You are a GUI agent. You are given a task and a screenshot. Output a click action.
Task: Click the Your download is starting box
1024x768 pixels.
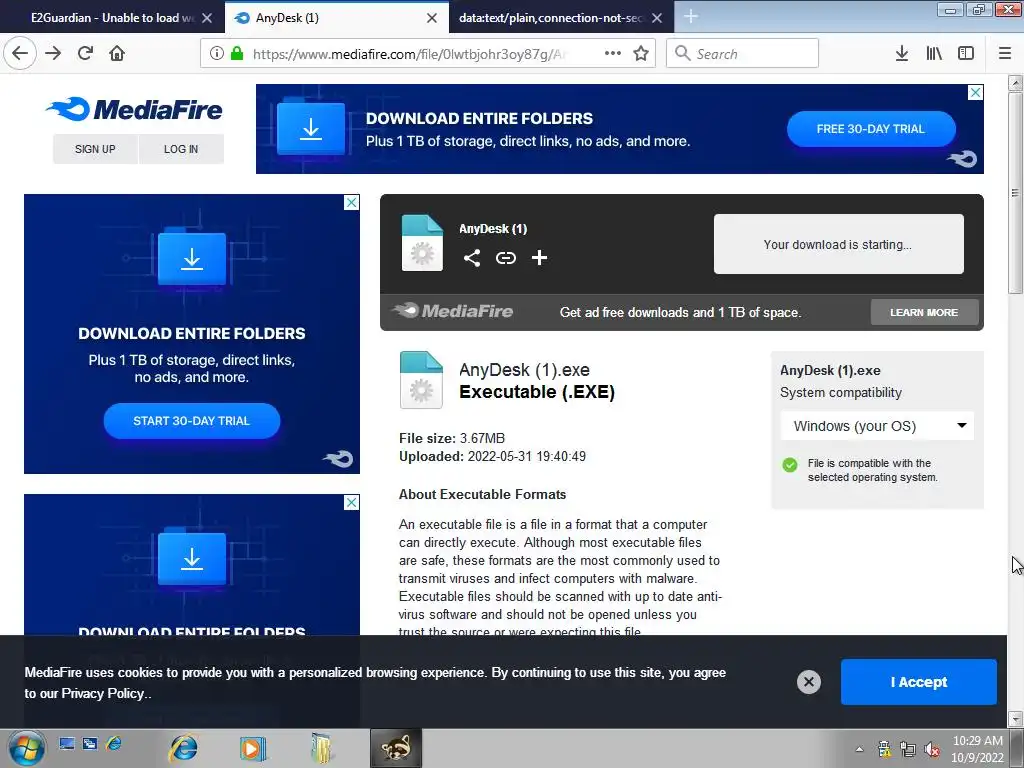tap(839, 244)
